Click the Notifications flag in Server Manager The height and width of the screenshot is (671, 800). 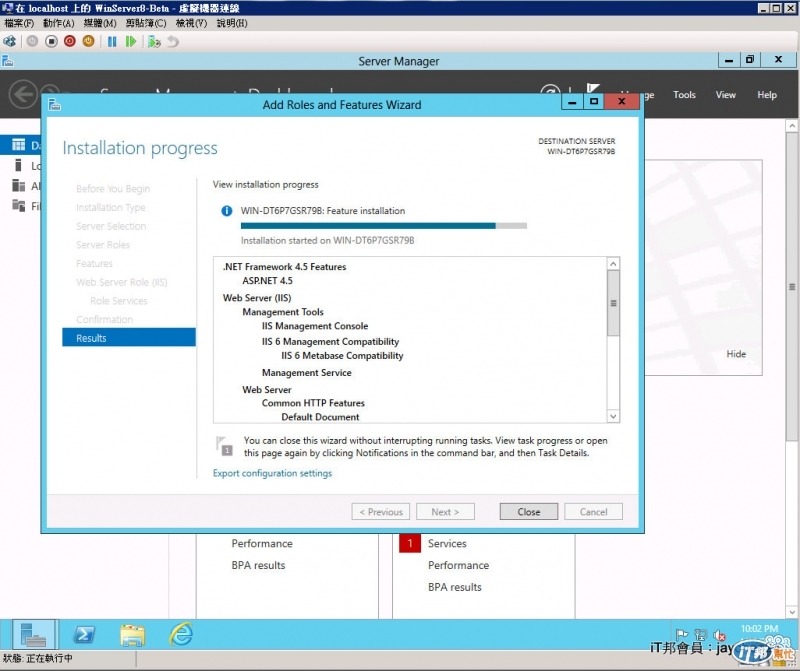pyautogui.click(x=593, y=88)
